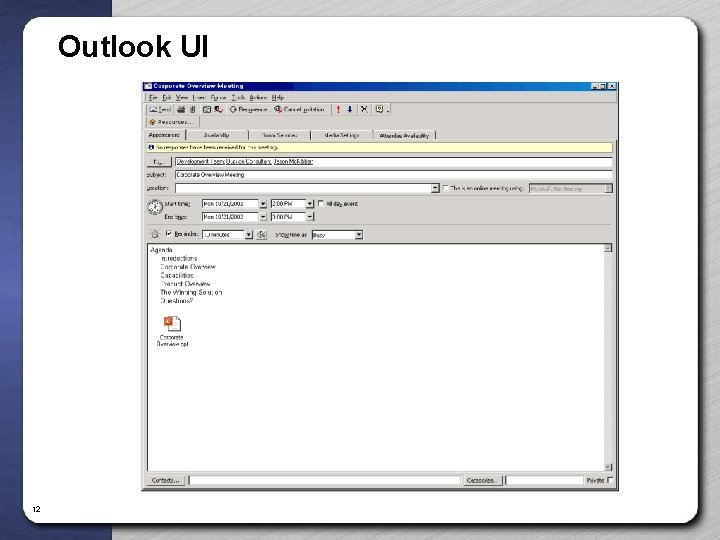
Task: Click the clock icon beside Start time
Action: click(x=155, y=207)
